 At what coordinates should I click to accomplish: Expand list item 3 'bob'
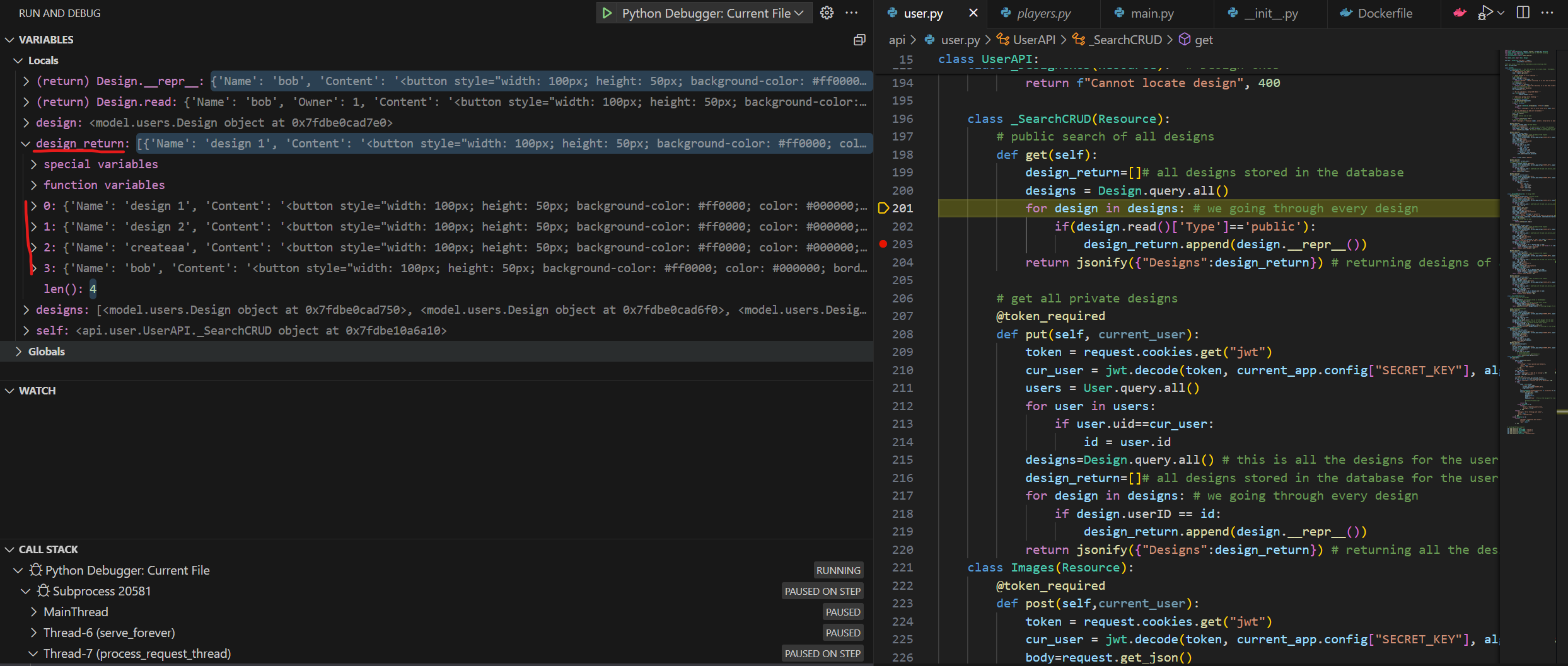coord(33,268)
